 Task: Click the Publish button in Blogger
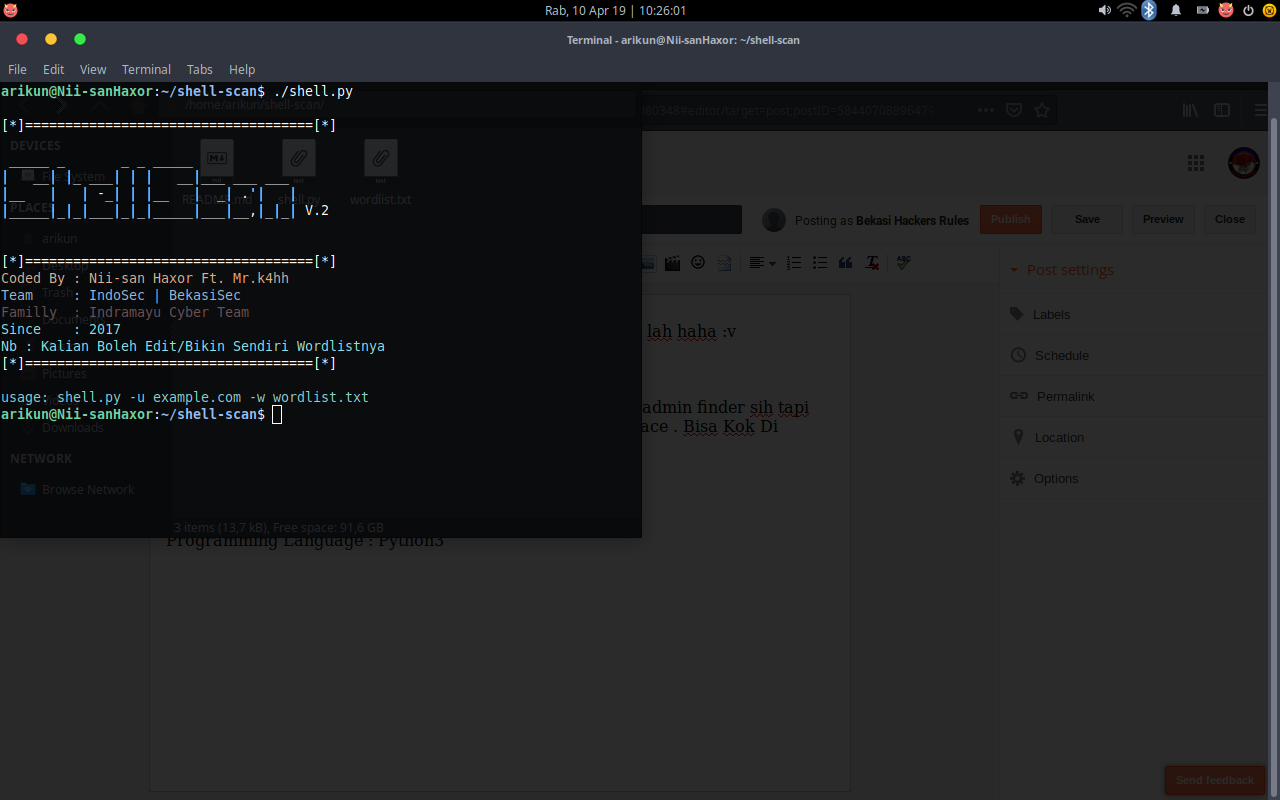[x=1010, y=219]
